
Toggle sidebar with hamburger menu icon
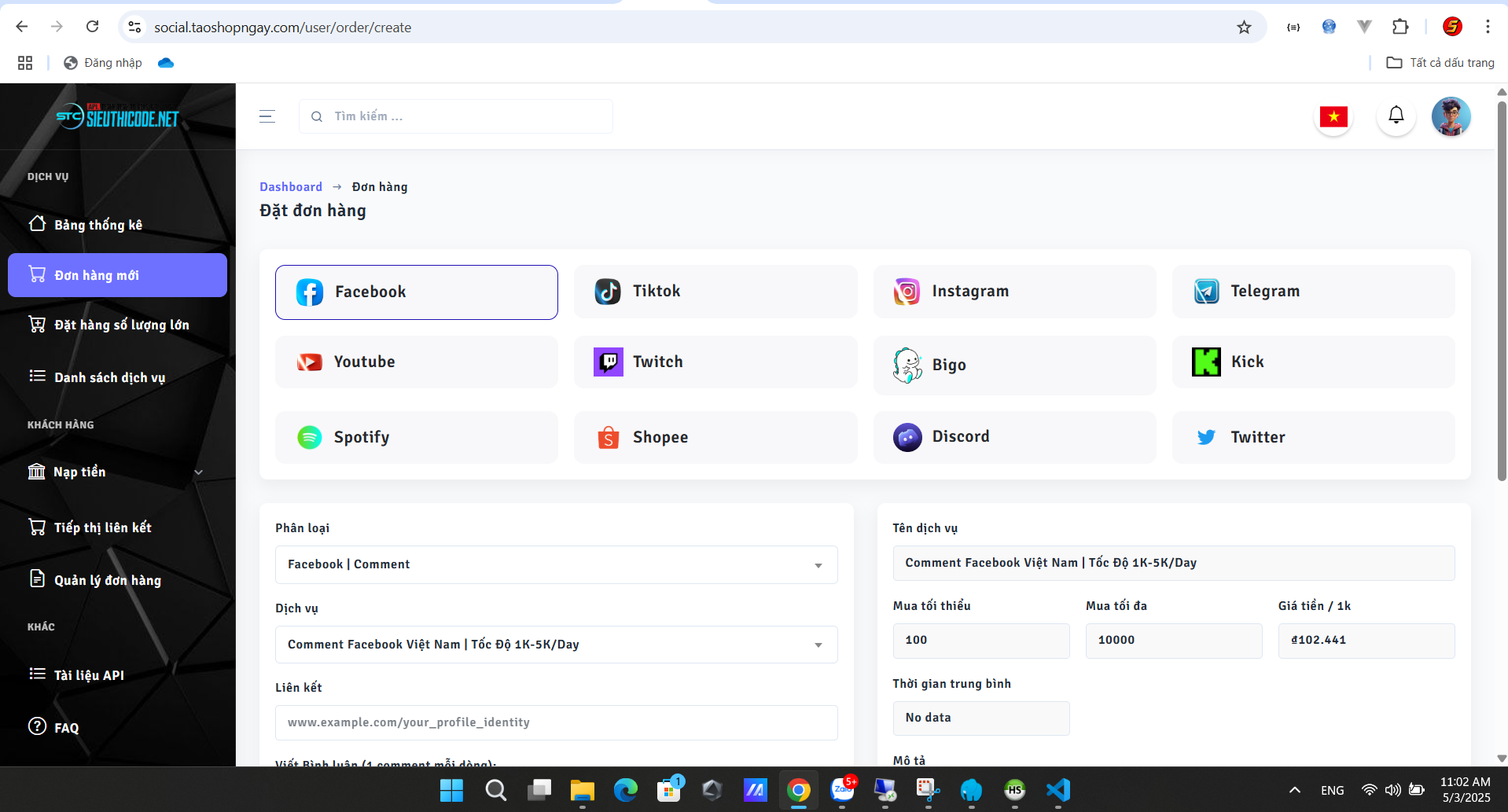click(267, 116)
